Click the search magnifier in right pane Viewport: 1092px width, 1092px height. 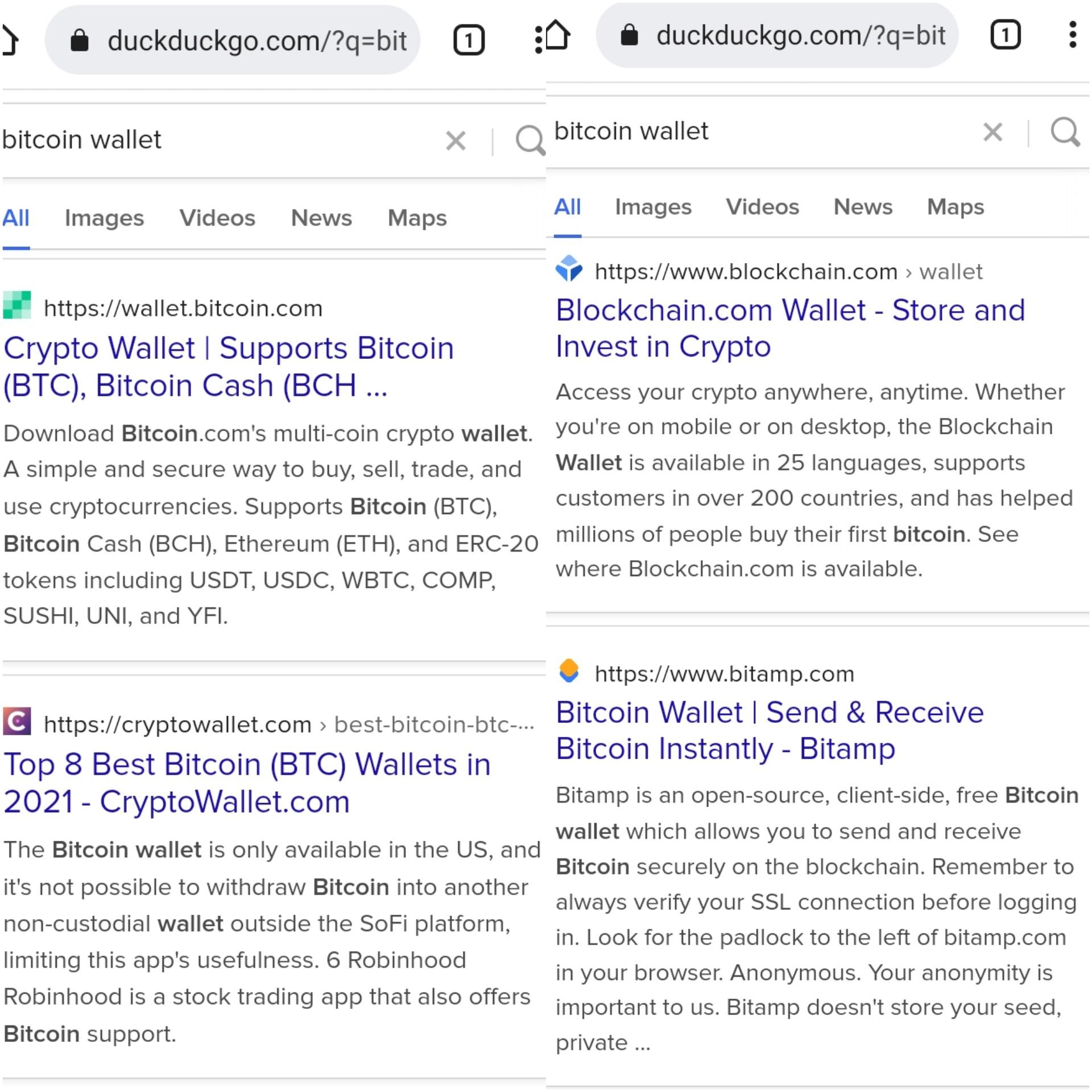coord(1065,132)
